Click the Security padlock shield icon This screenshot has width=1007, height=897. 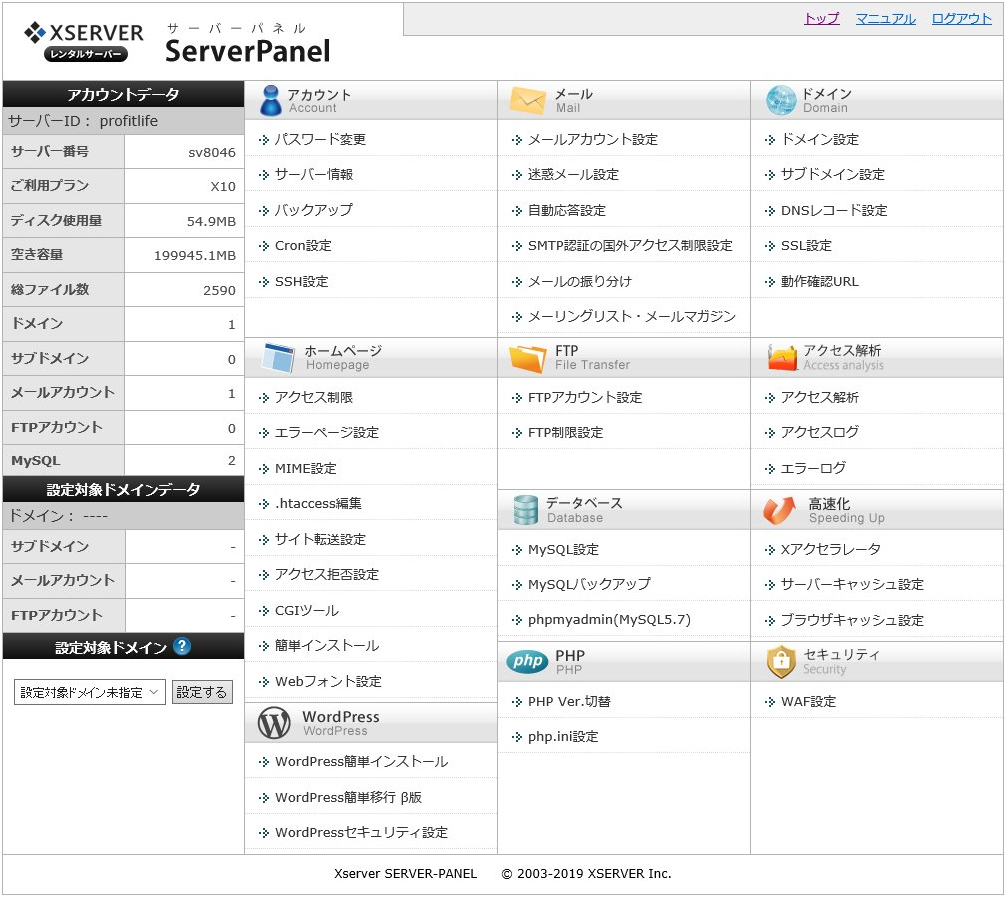[781, 662]
